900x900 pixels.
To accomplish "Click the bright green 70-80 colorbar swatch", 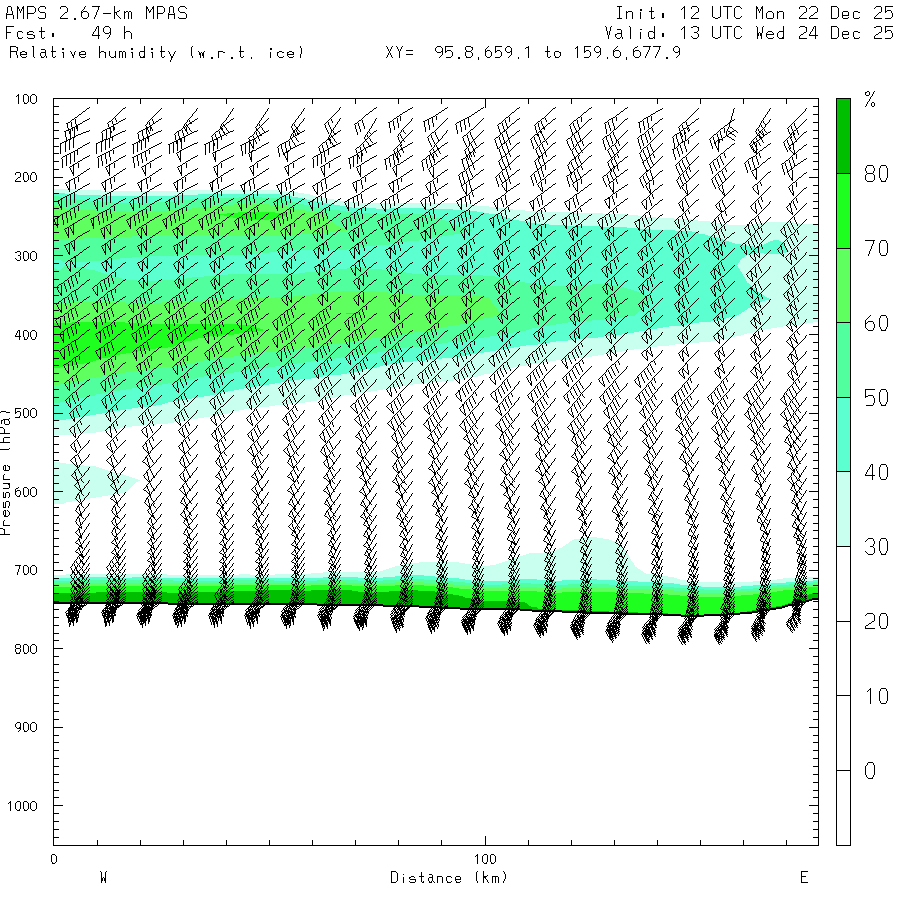I will 843,211.
